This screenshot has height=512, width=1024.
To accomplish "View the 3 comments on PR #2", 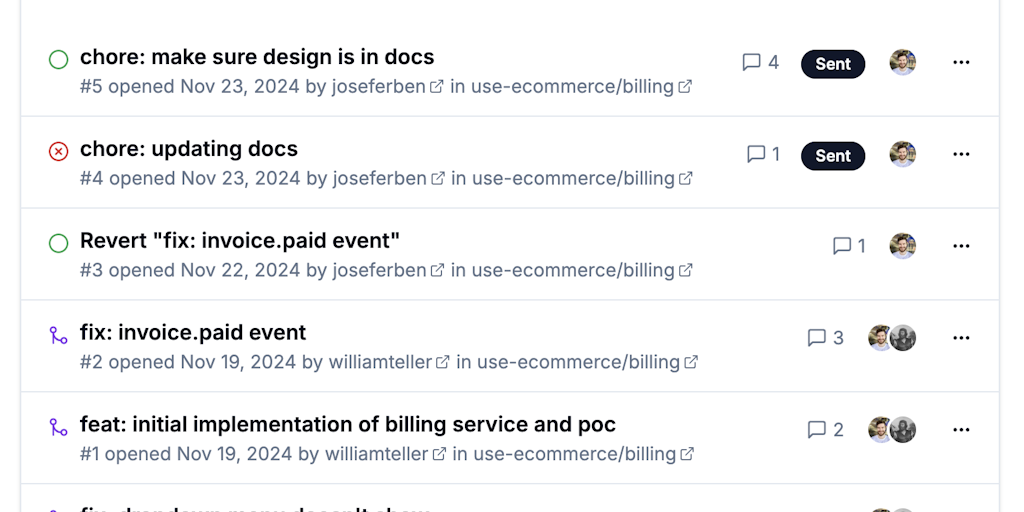I will (x=825, y=338).
